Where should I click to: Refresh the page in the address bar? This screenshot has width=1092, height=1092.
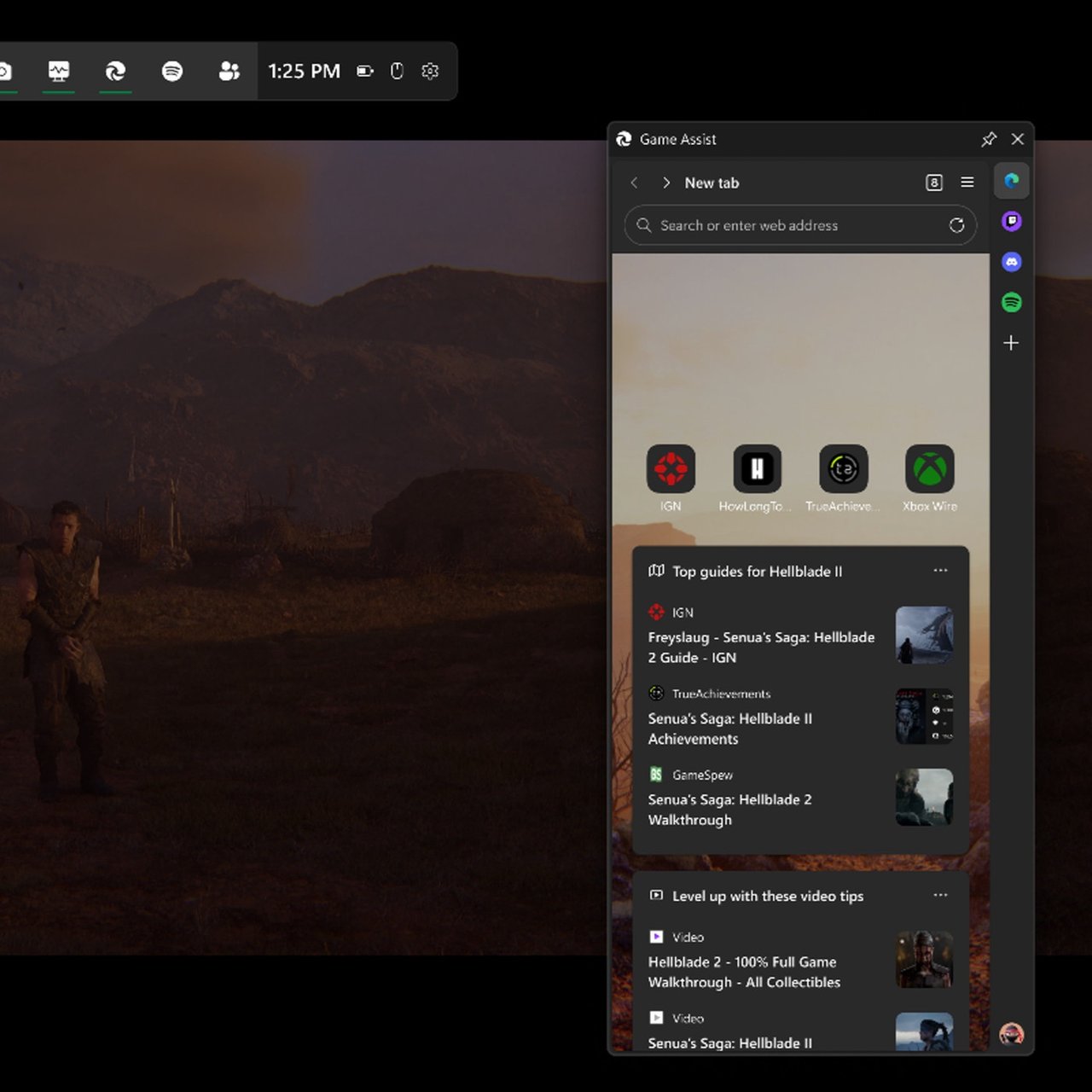[x=956, y=225]
